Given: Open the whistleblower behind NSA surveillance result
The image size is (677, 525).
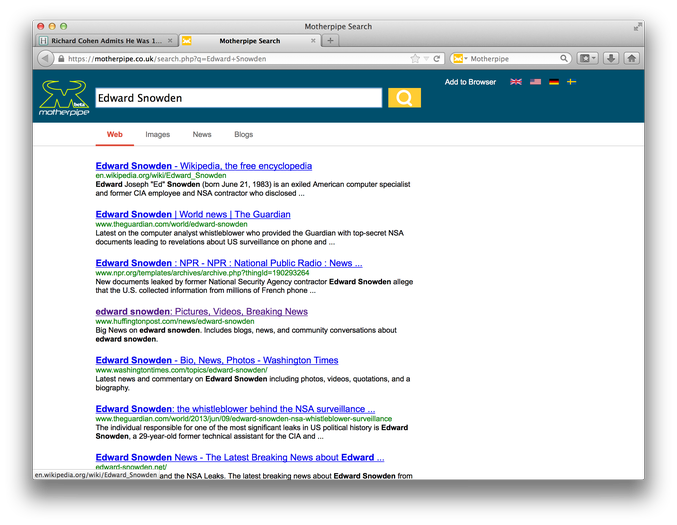Looking at the screenshot, I should 235,409.
